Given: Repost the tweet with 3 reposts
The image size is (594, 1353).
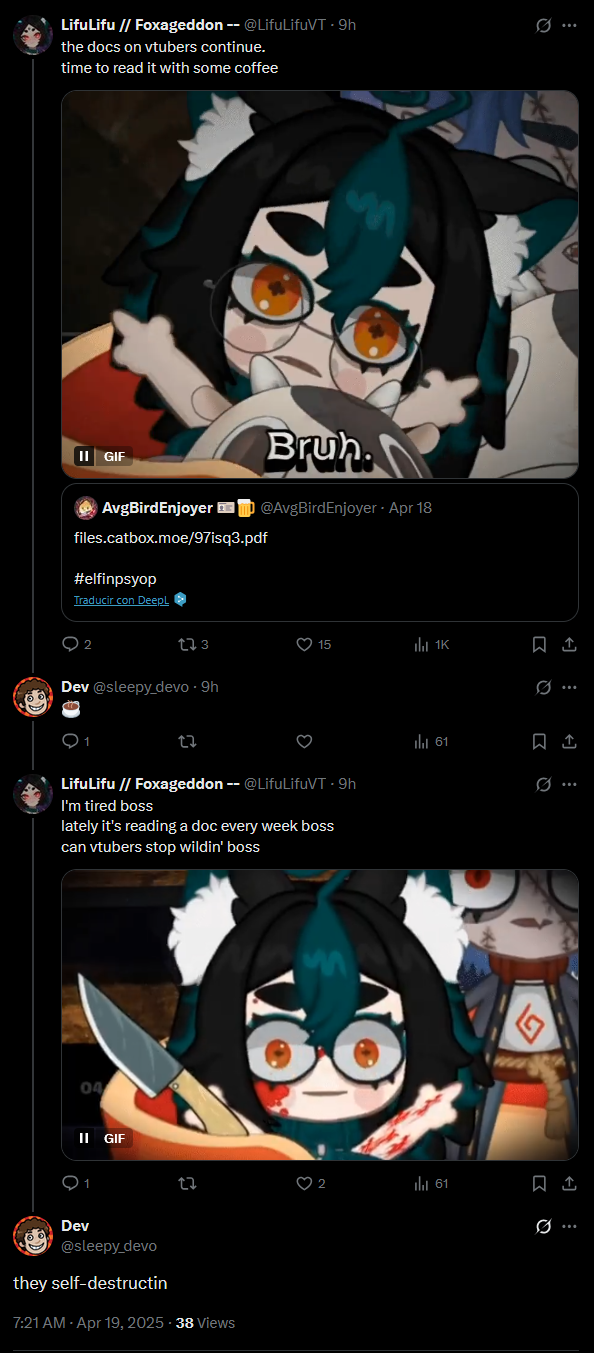Looking at the screenshot, I should click(x=192, y=644).
